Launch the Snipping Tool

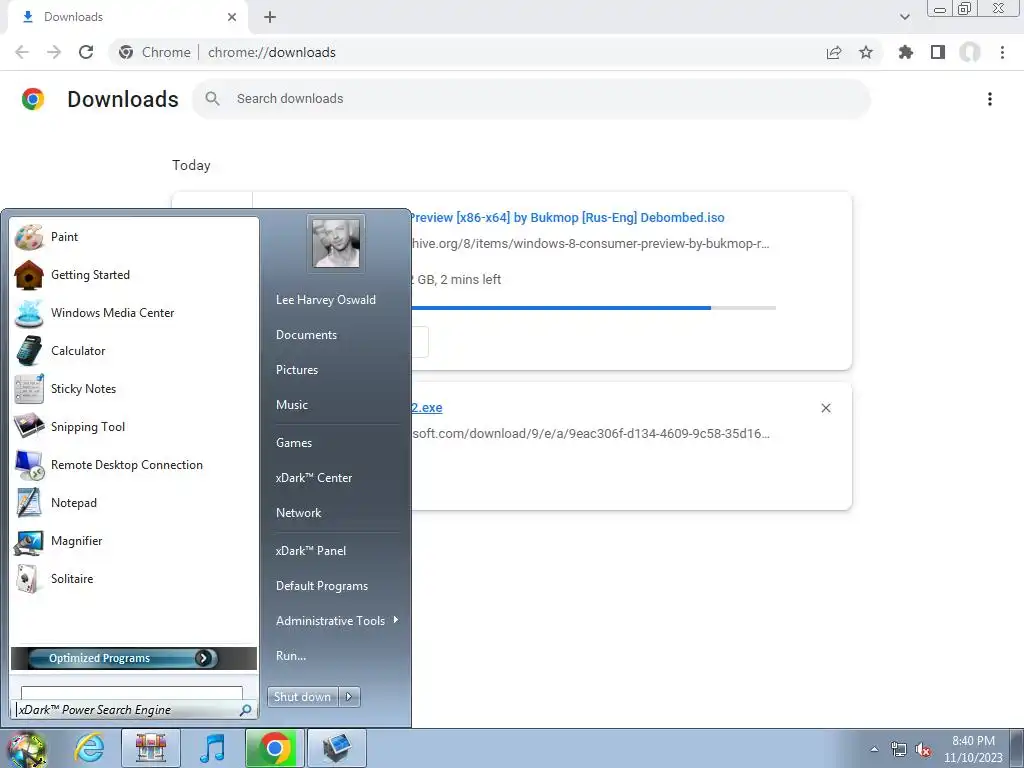click(x=88, y=426)
